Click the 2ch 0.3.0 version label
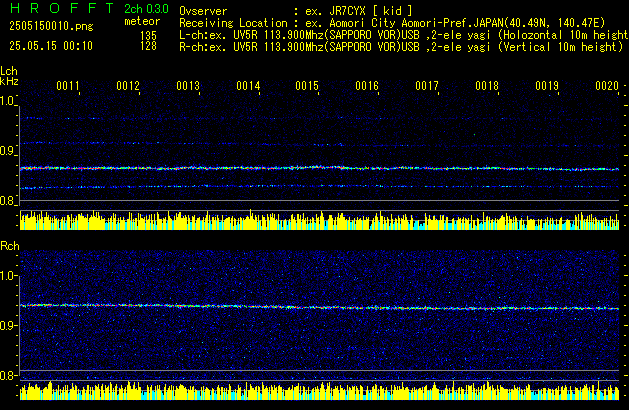This screenshot has height=410, width=629. [x=146, y=9]
